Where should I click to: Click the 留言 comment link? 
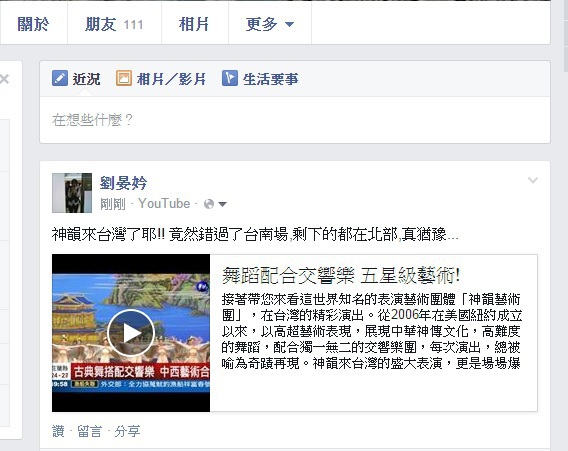pyautogui.click(x=89, y=431)
